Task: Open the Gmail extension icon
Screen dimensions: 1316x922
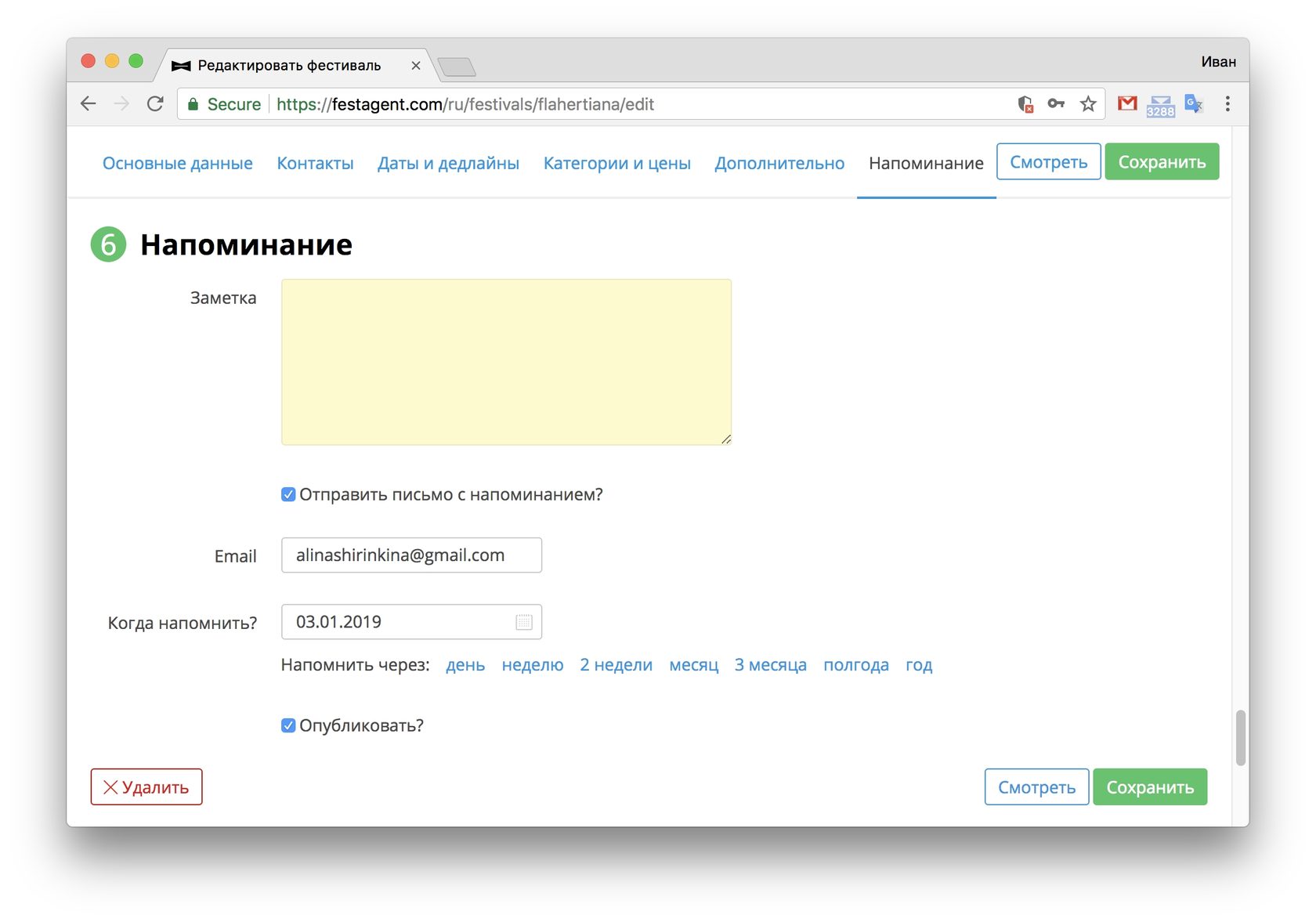Action: (x=1127, y=103)
